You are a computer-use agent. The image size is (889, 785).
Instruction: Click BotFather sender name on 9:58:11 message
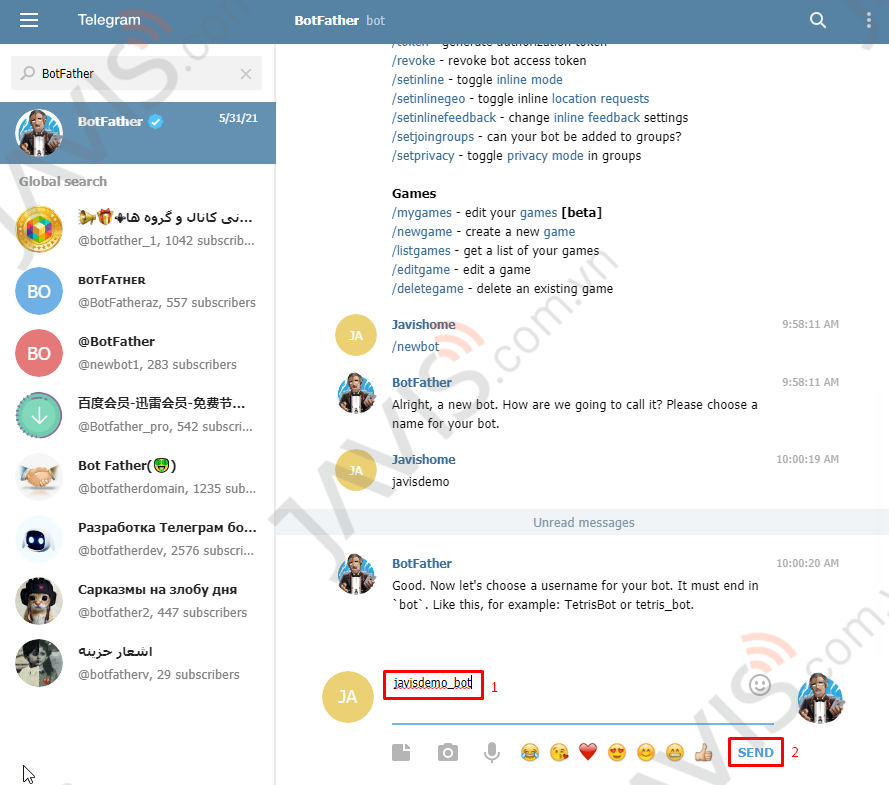(422, 383)
